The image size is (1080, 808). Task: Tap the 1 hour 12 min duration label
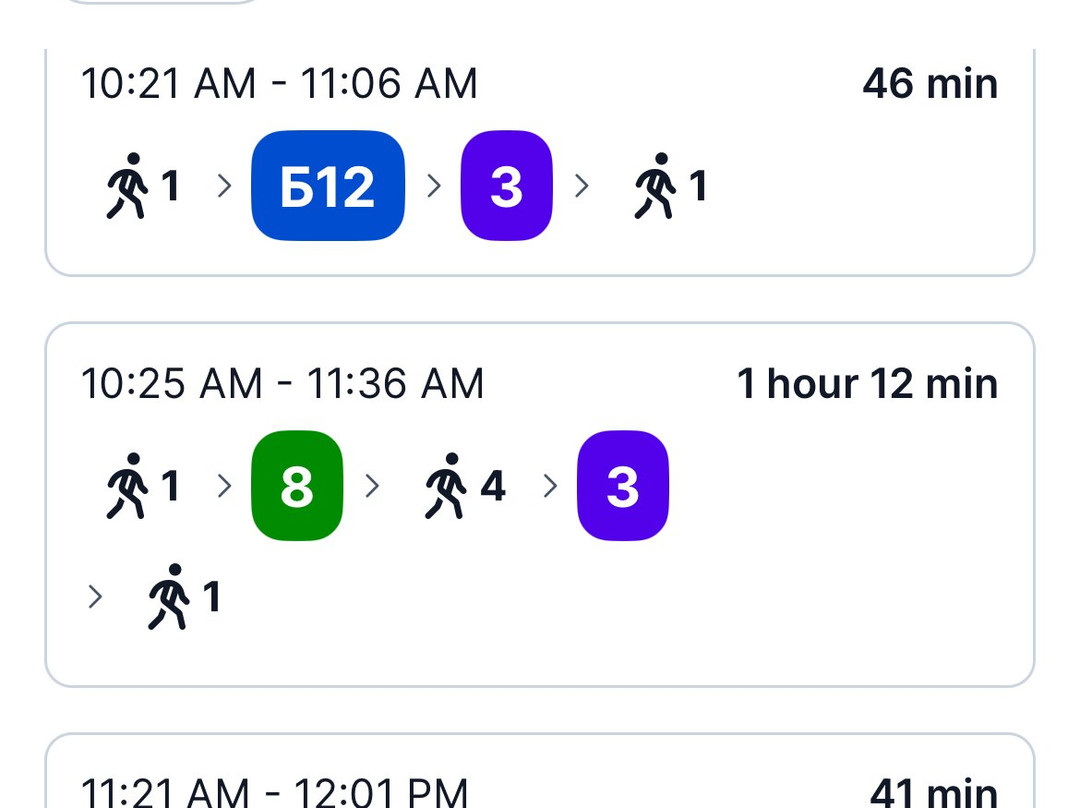[866, 384]
